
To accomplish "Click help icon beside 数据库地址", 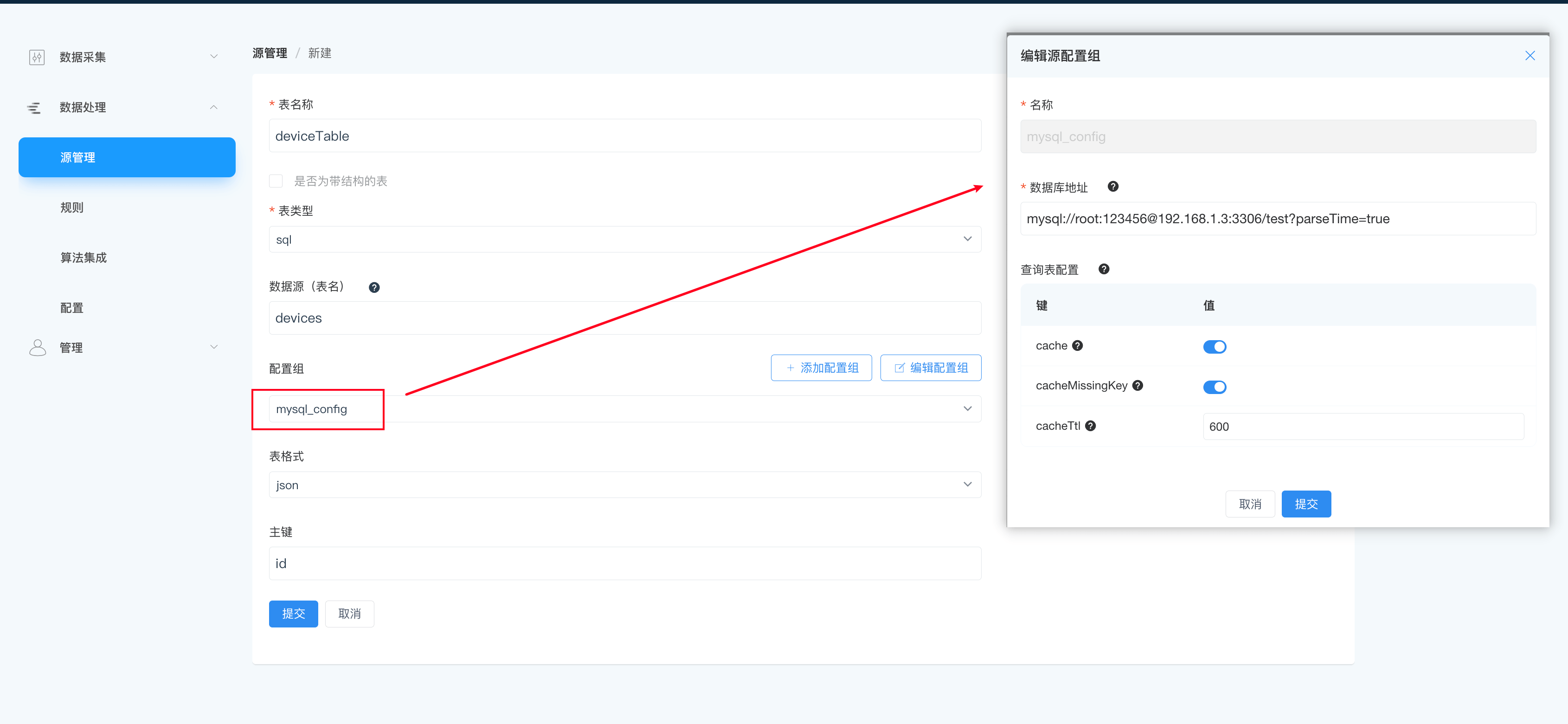I will click(x=1113, y=187).
